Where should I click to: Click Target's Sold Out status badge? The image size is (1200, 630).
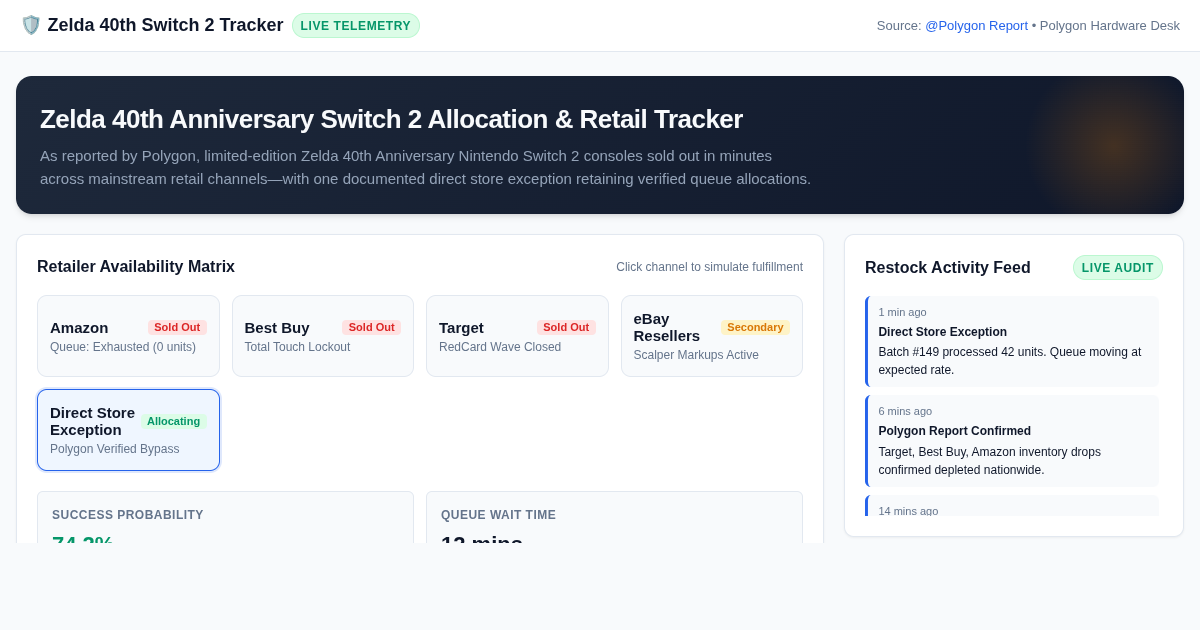(x=566, y=327)
